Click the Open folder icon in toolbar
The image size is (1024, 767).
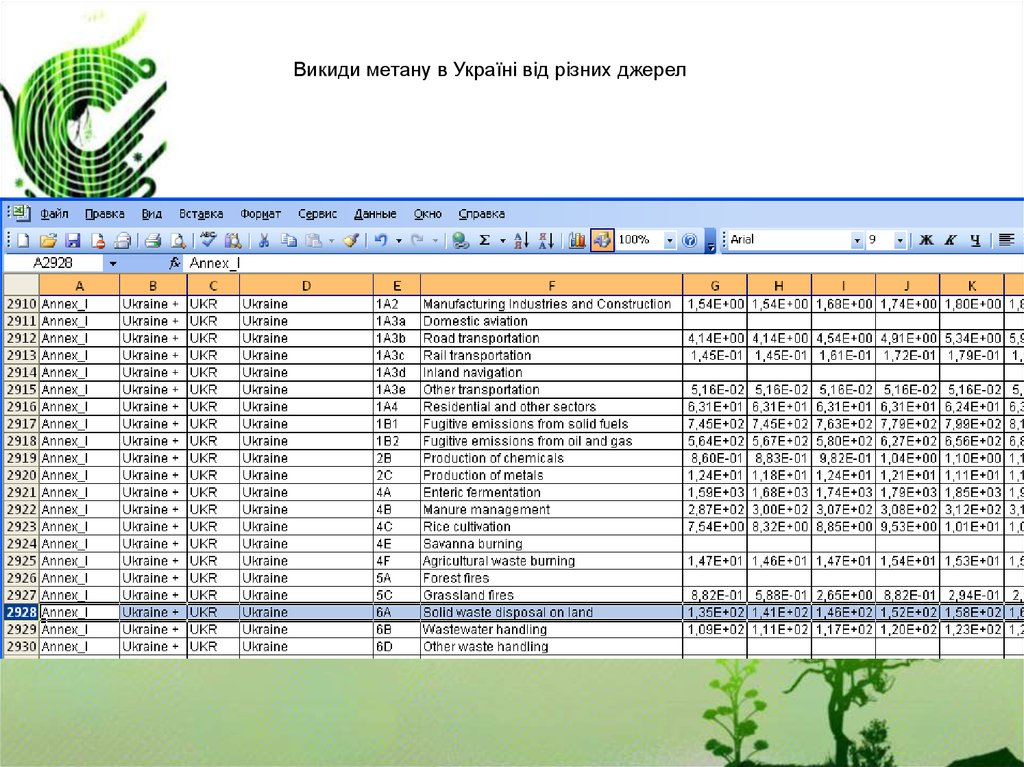47,240
